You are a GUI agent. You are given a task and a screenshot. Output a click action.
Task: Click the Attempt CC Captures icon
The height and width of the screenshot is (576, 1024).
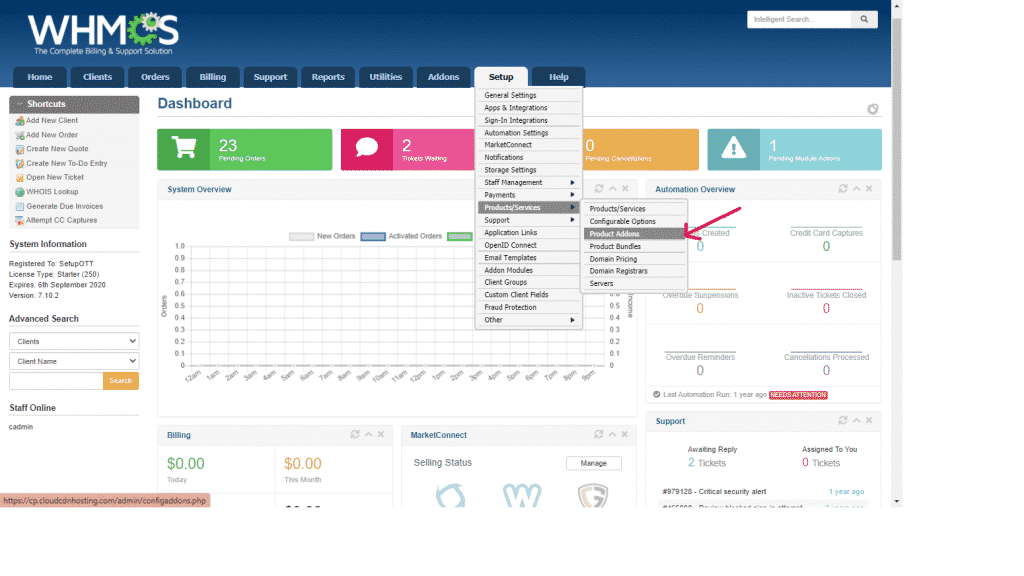click(20, 221)
